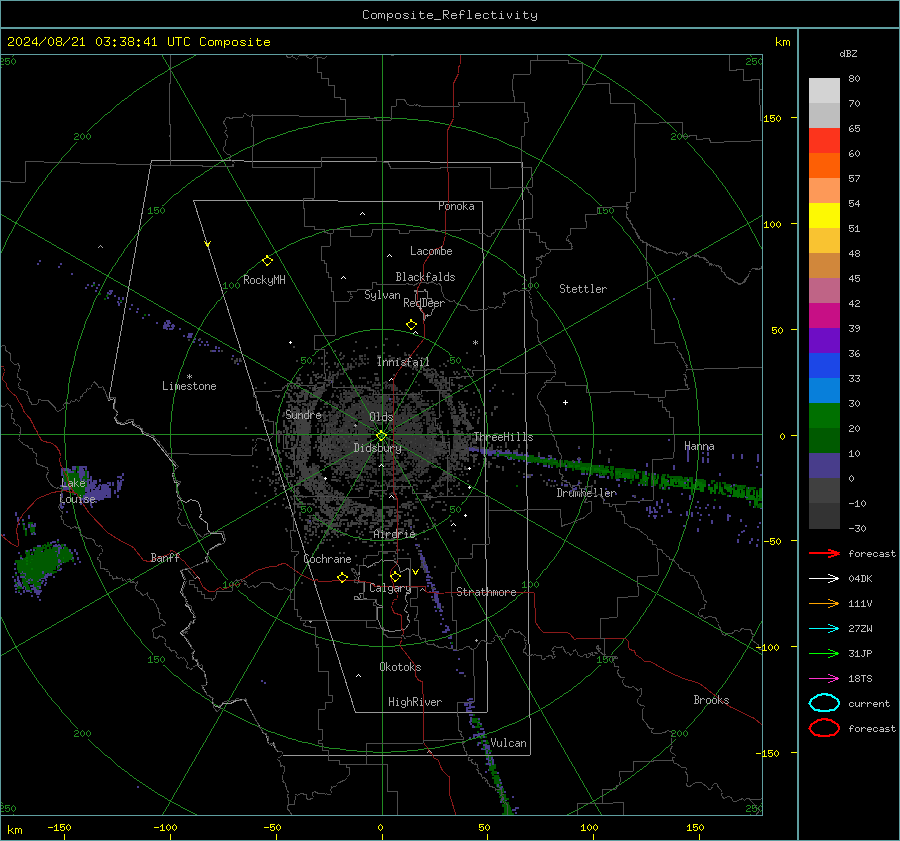Click the yellow diamond marker near Cochrane
This screenshot has height=841, width=900.
coord(343,577)
